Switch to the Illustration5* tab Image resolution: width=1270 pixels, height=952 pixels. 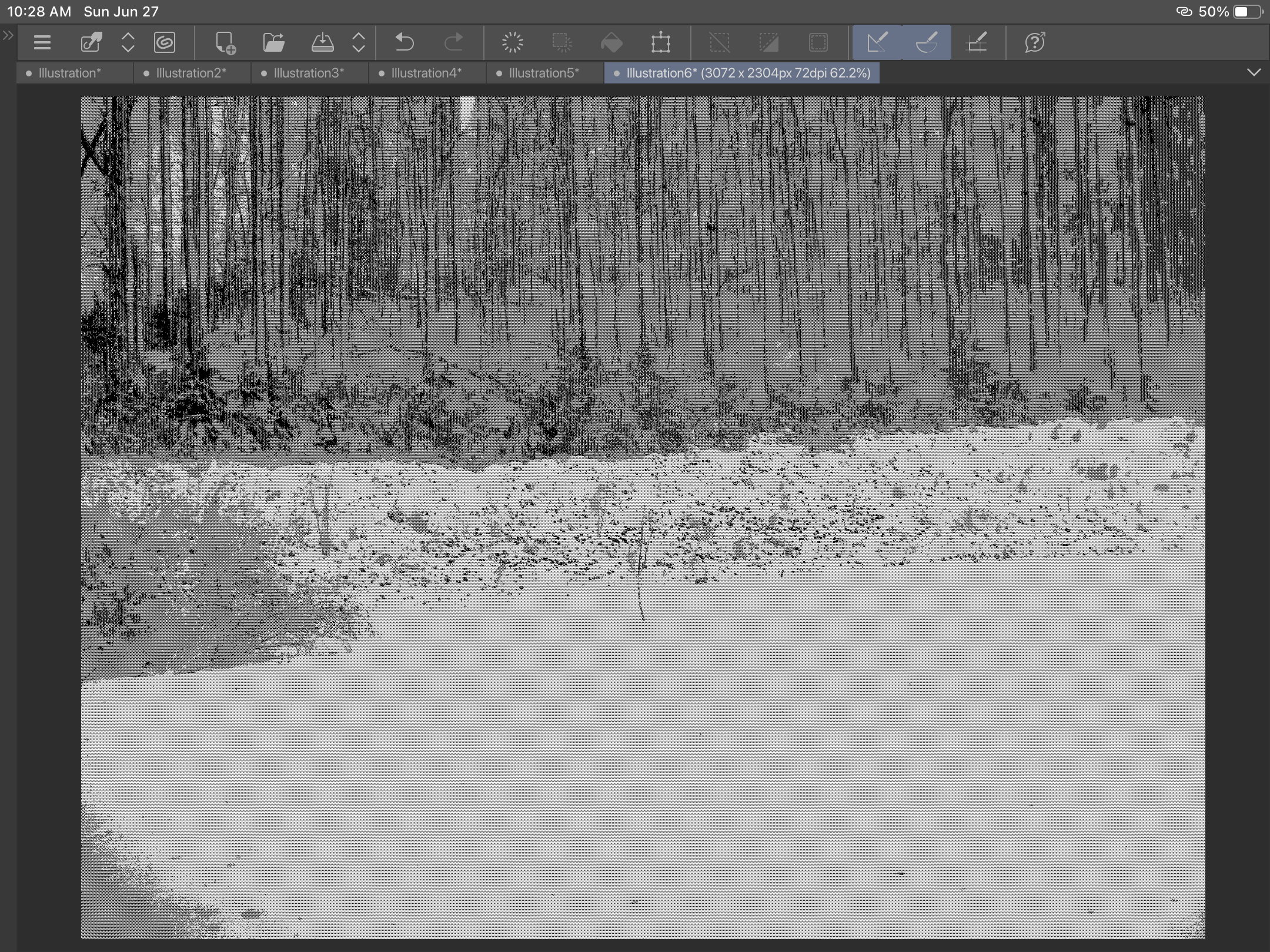(x=546, y=73)
